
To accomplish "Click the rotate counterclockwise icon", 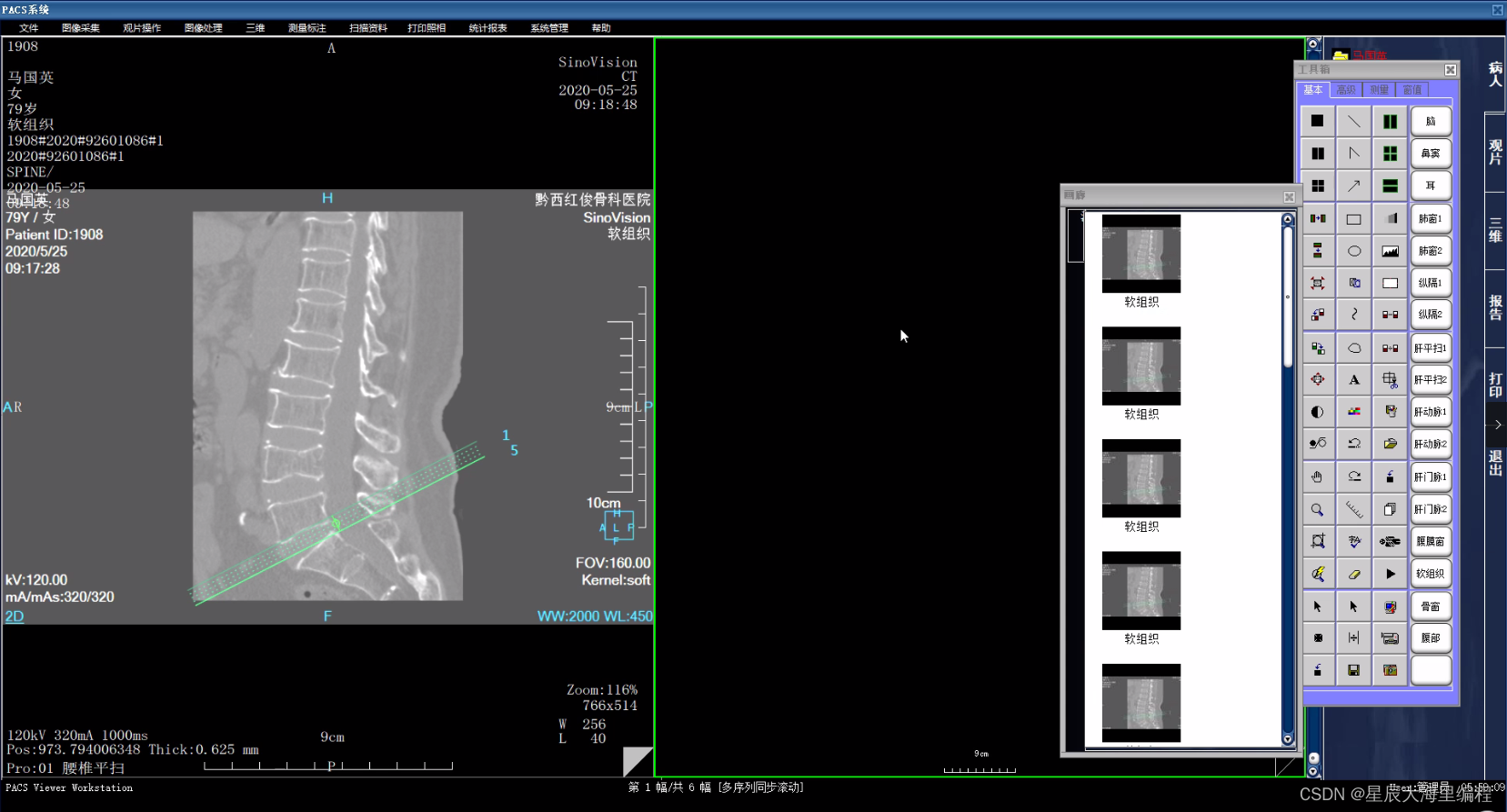I will pos(1353,444).
